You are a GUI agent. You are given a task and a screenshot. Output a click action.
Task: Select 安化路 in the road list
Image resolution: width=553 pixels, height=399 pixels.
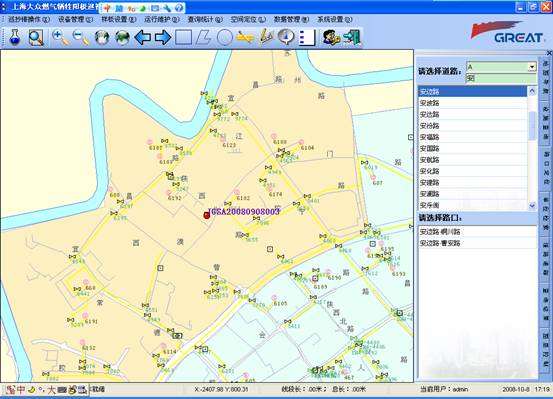tap(473, 171)
